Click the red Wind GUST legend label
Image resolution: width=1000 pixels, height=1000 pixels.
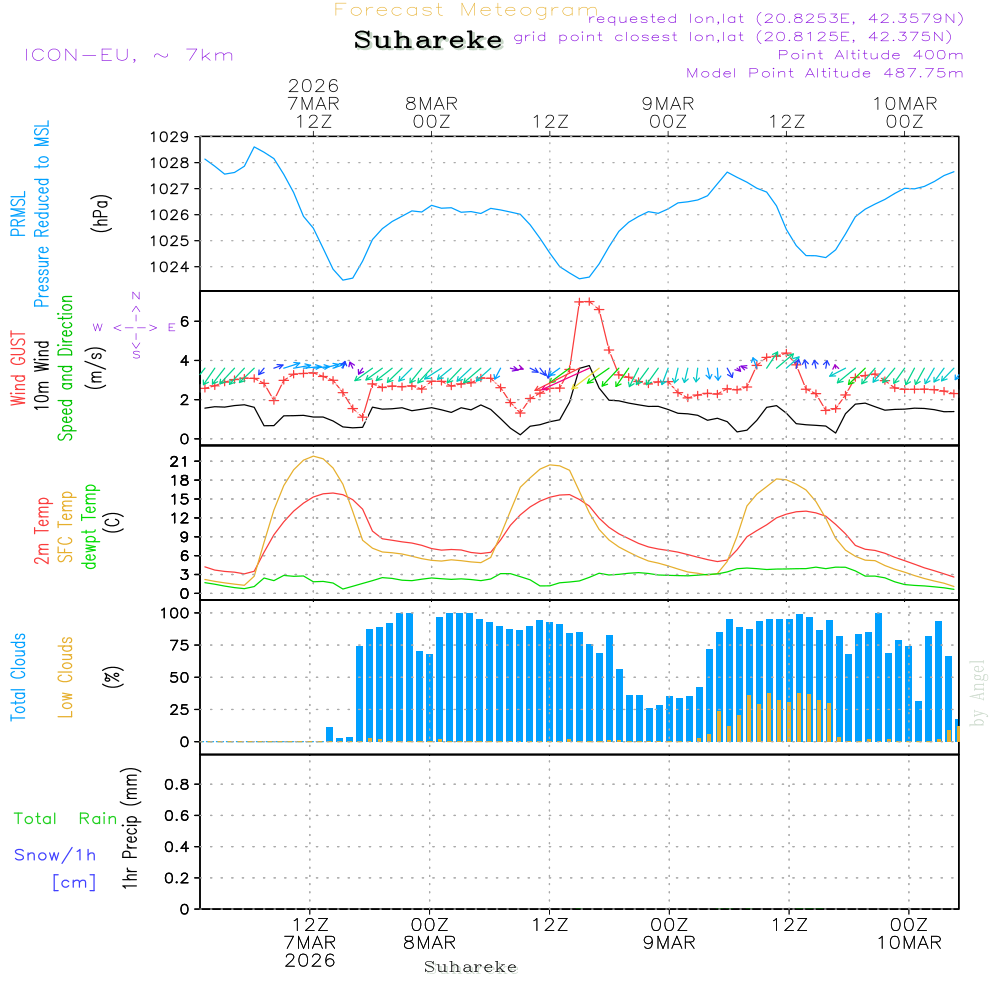point(18,370)
